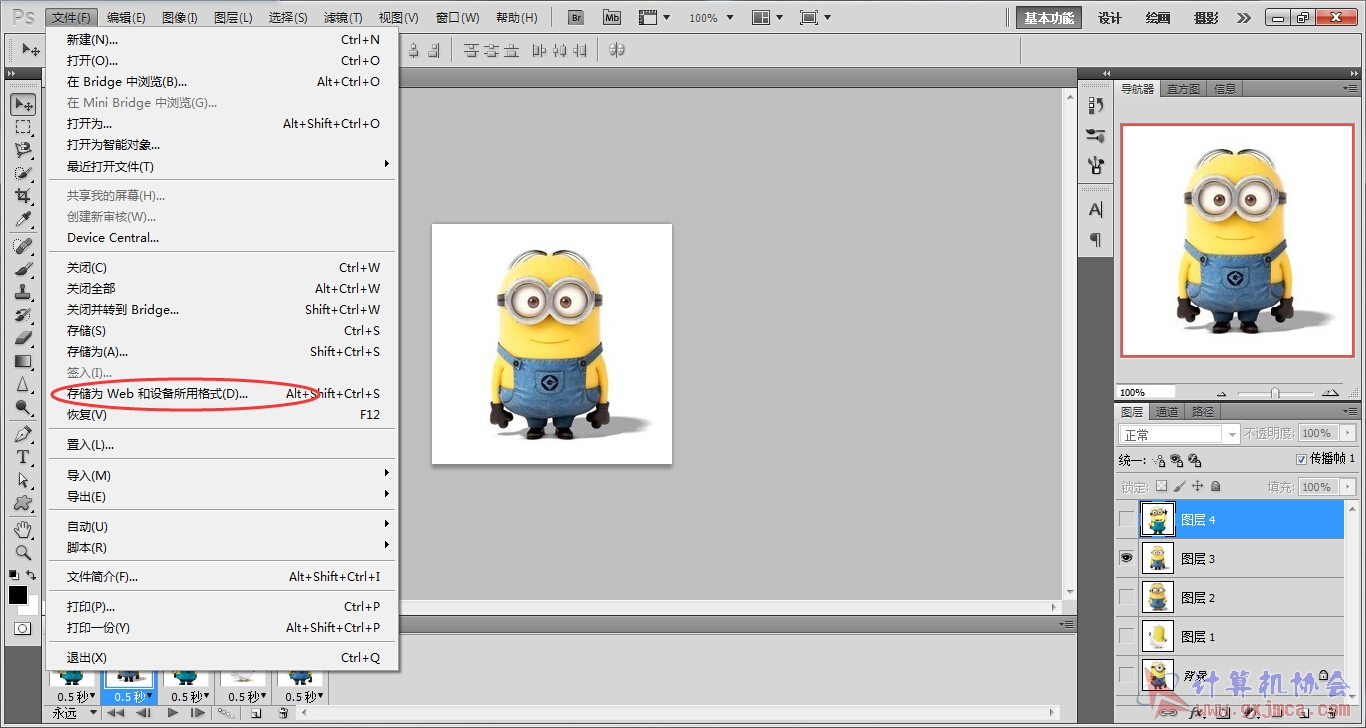The image size is (1366, 728).
Task: Select the Clone Stamp tool
Action: point(22,292)
